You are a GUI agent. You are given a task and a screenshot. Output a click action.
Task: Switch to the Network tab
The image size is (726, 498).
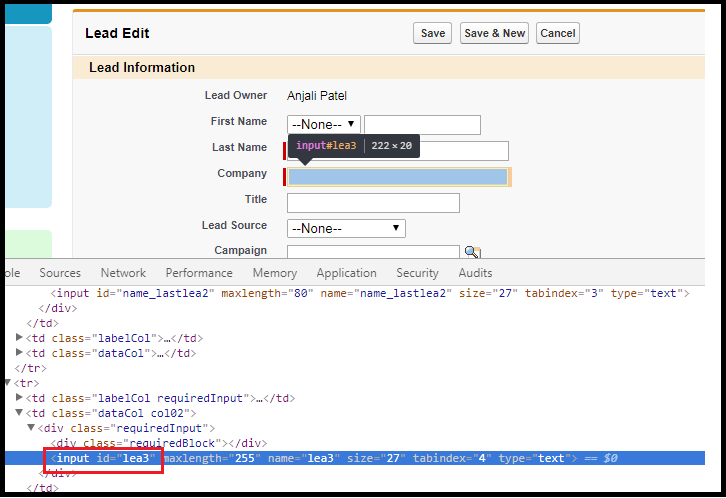[x=123, y=273]
